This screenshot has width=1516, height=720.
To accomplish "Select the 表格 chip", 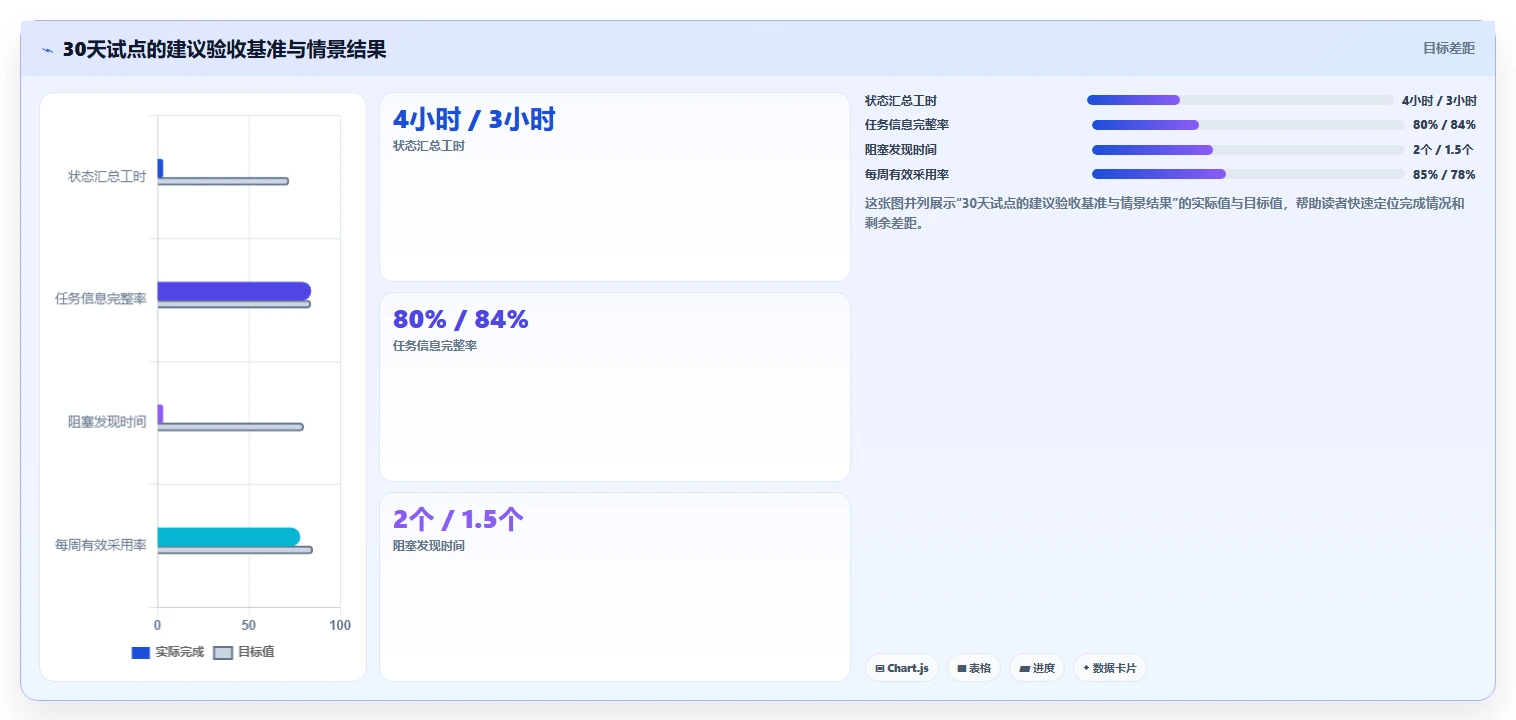I will [974, 668].
